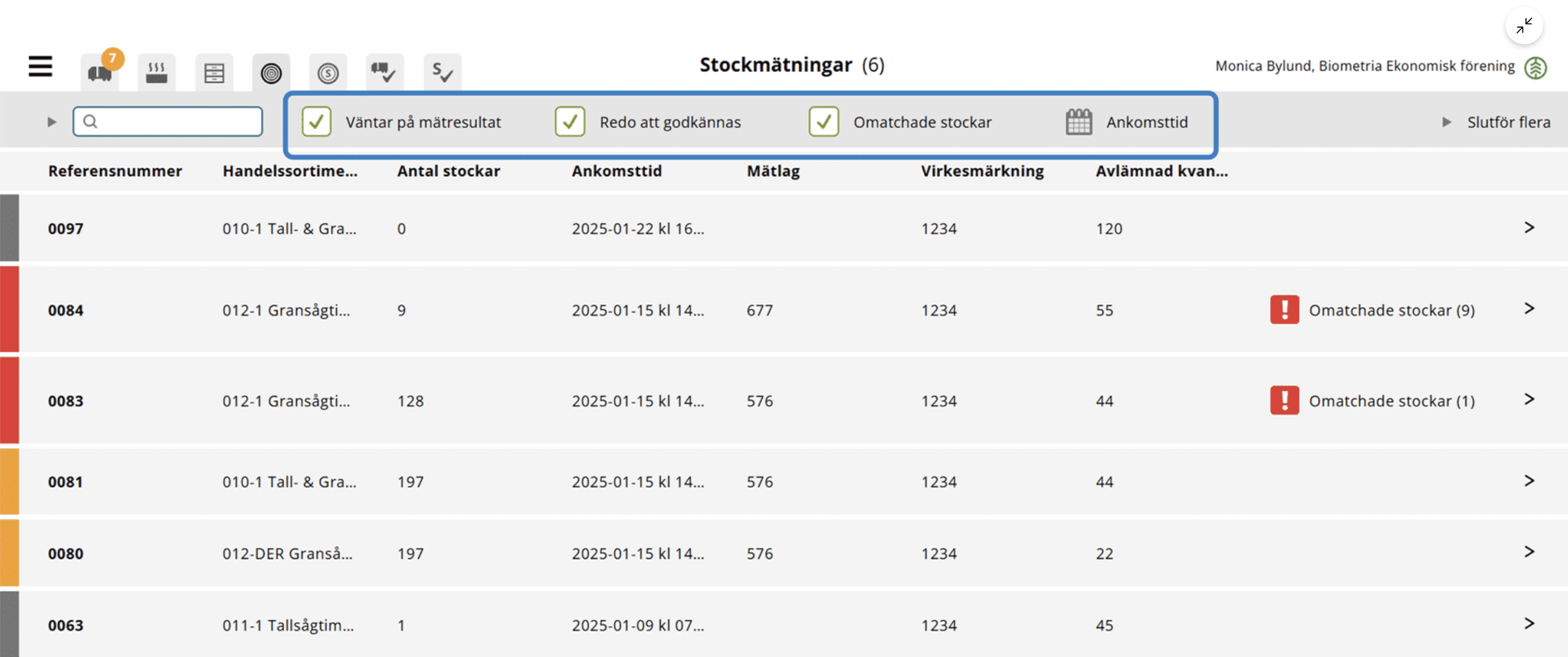Sort by Handelssortime... column header
The width and height of the screenshot is (1568, 657).
pos(290,171)
